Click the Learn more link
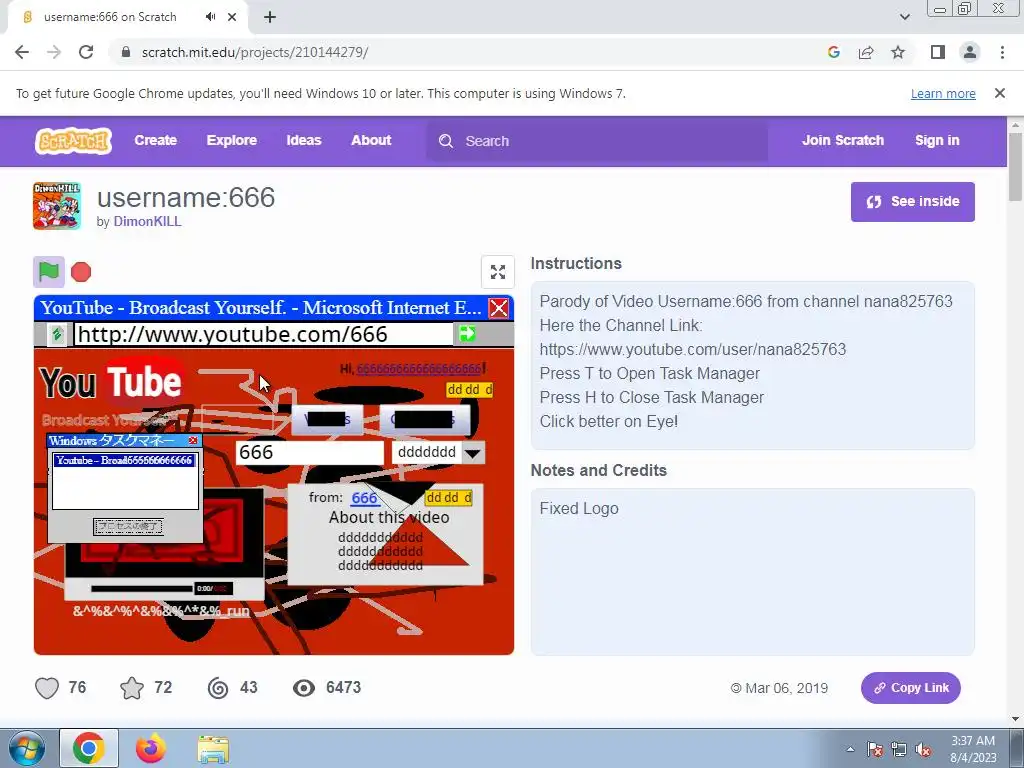The height and width of the screenshot is (768, 1024). [x=943, y=93]
